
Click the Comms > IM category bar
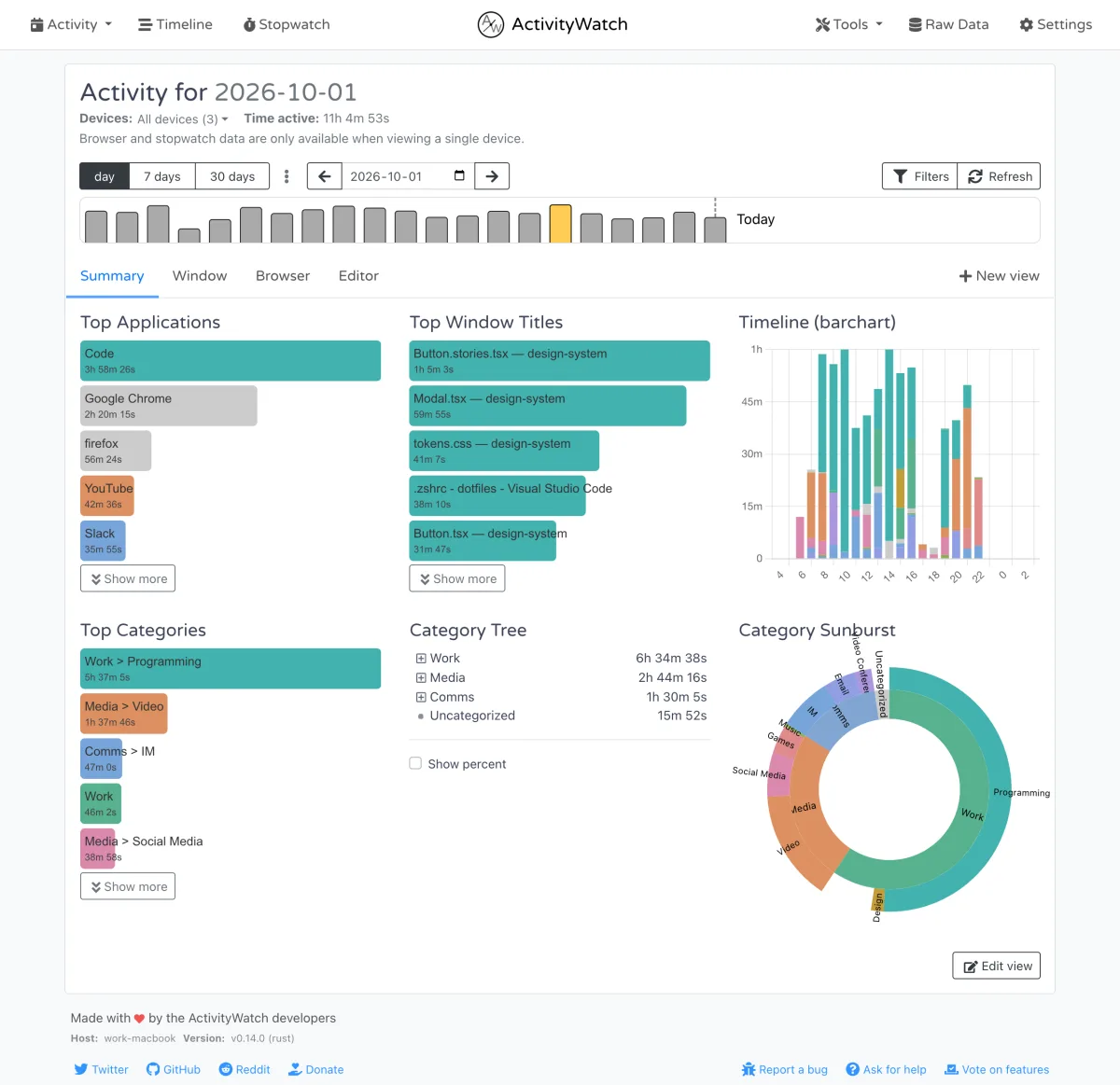point(102,758)
